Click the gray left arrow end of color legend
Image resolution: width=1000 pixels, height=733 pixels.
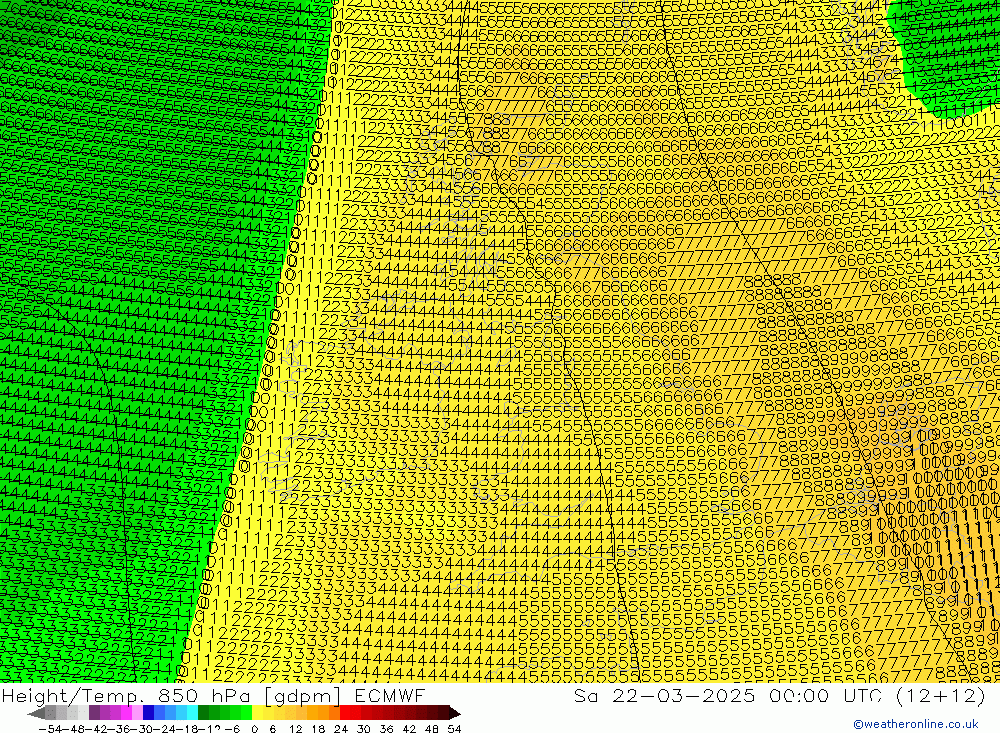coord(36,713)
